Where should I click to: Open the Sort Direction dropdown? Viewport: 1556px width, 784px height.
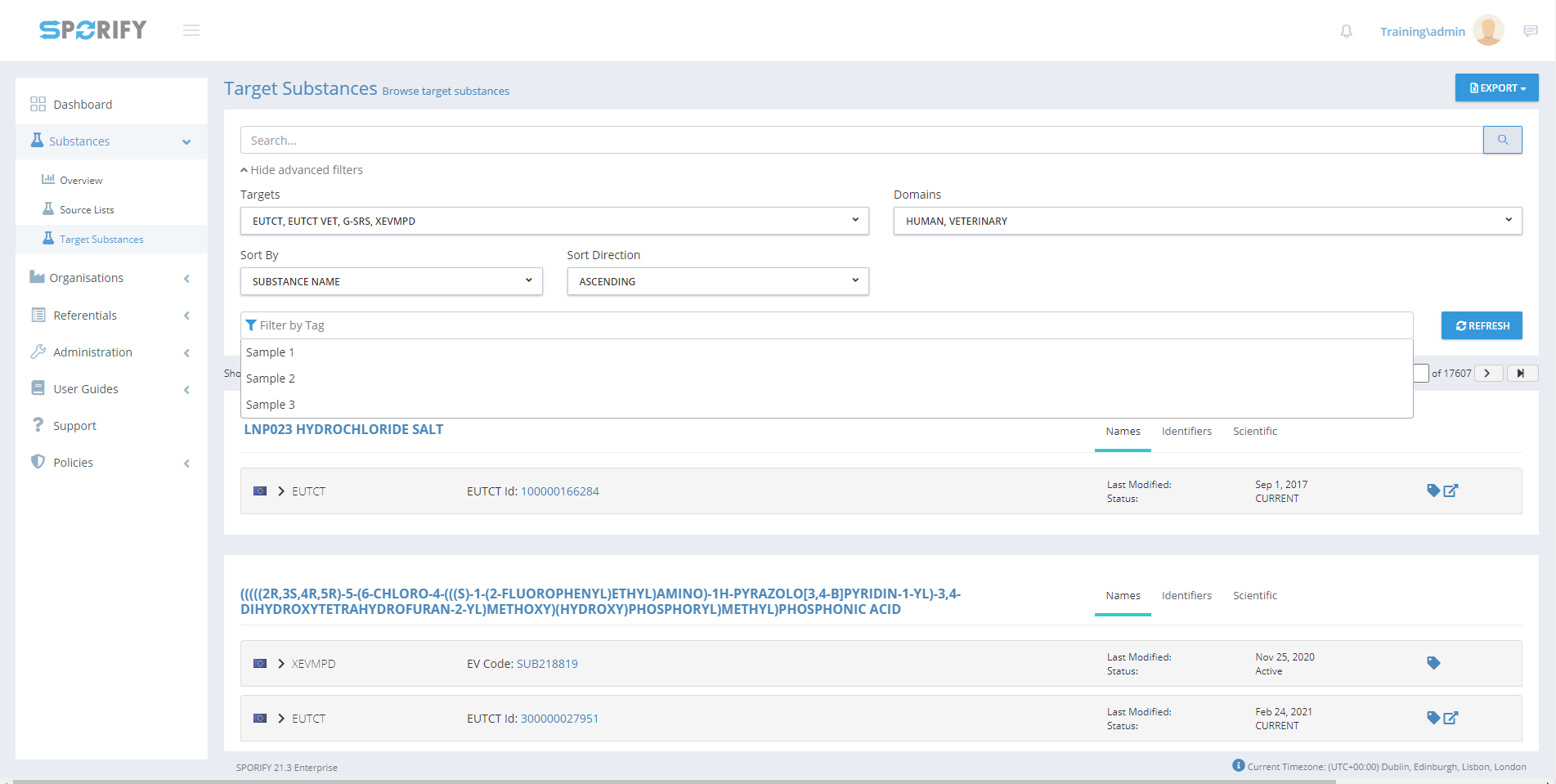(717, 281)
